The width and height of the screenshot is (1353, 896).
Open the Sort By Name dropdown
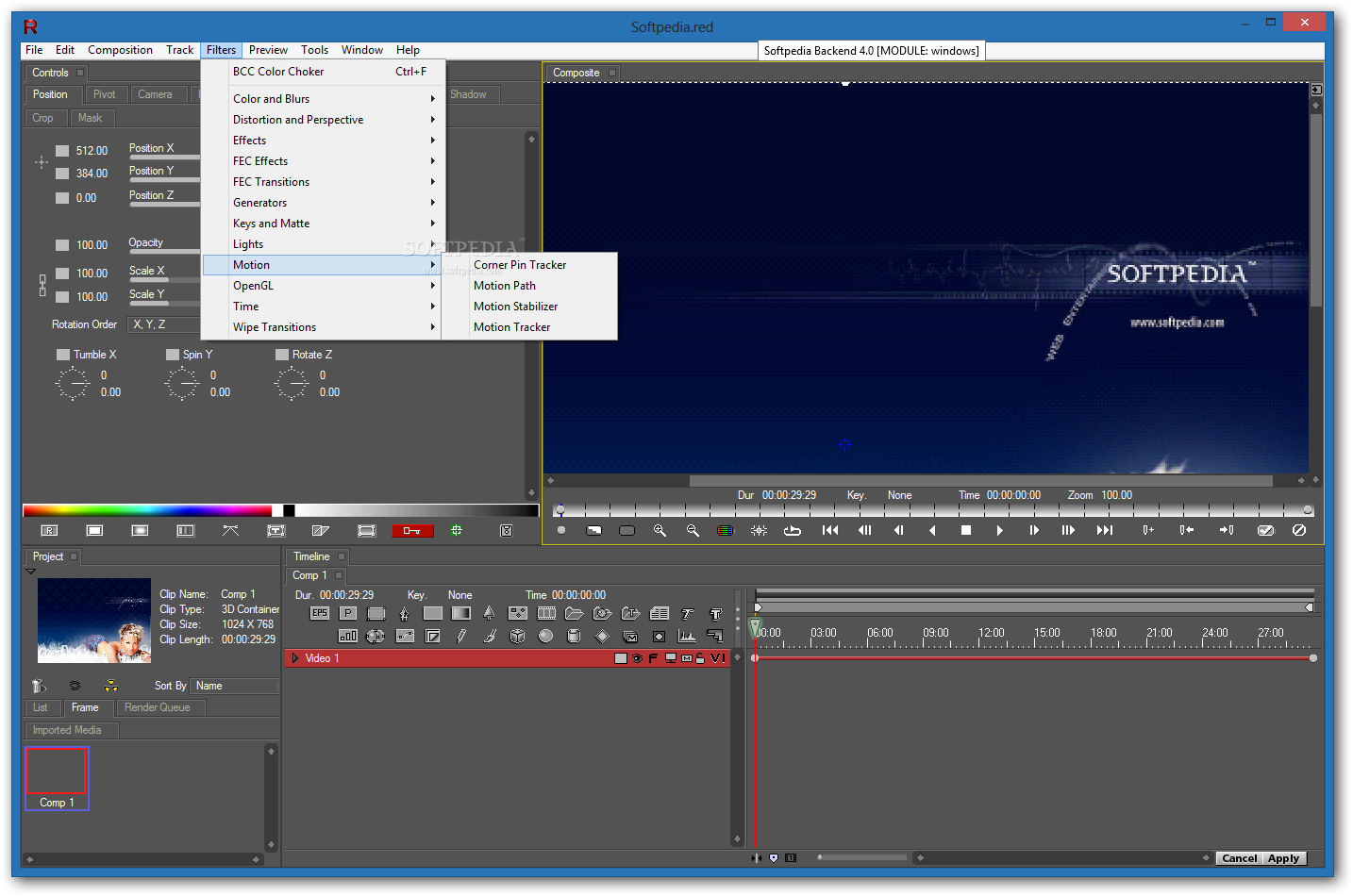tap(234, 686)
